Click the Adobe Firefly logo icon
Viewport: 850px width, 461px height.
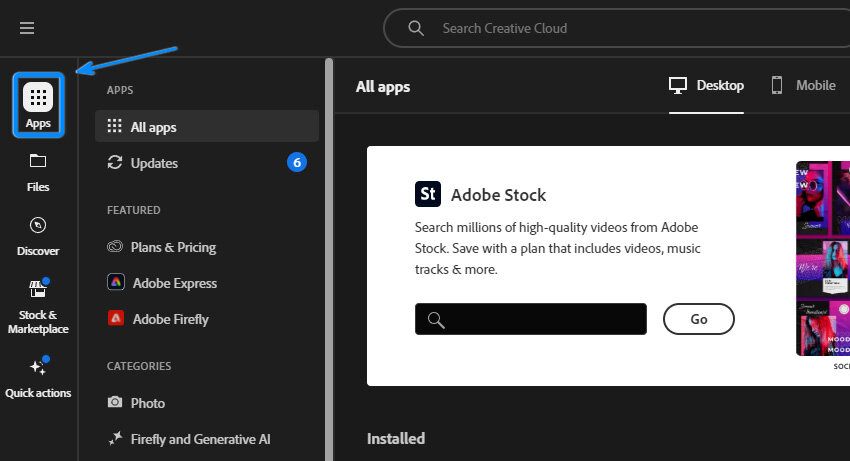coord(115,318)
